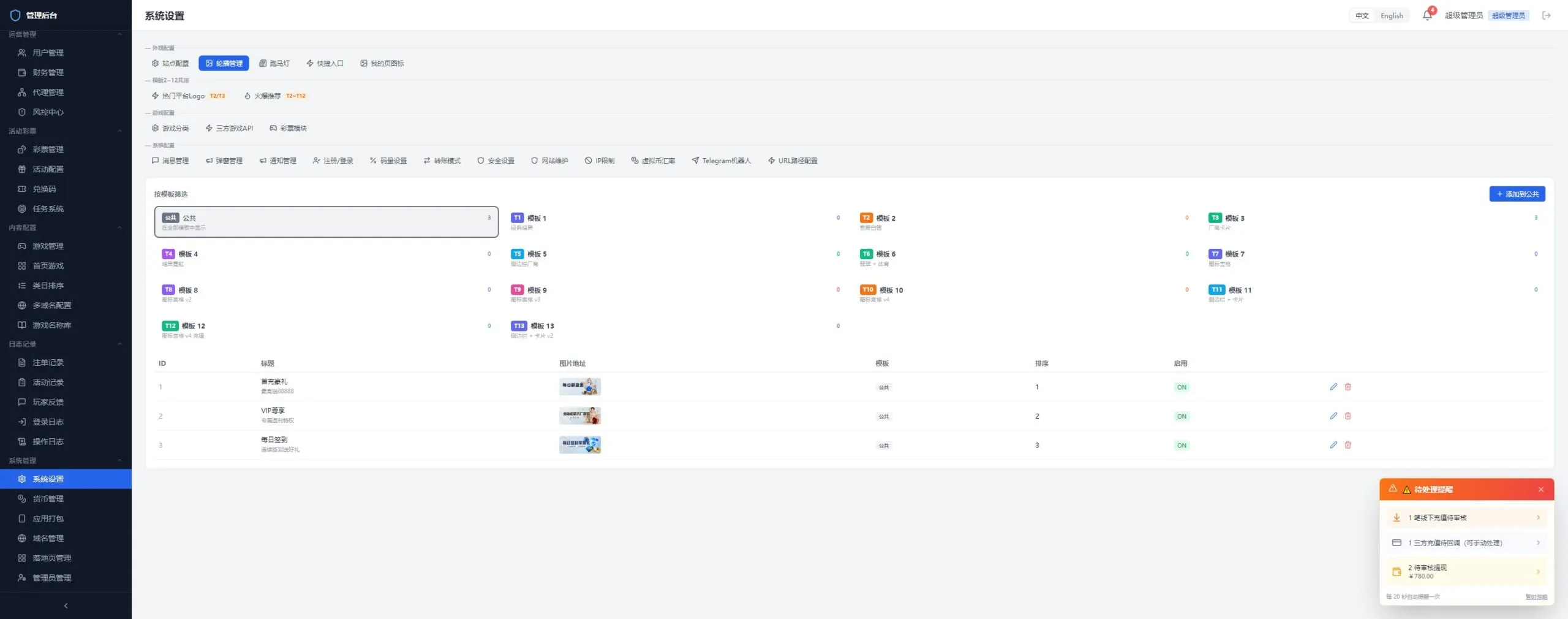The height and width of the screenshot is (619, 1568).
Task: Expand the 1笔线下充值待审核 reminder
Action: 1466,518
